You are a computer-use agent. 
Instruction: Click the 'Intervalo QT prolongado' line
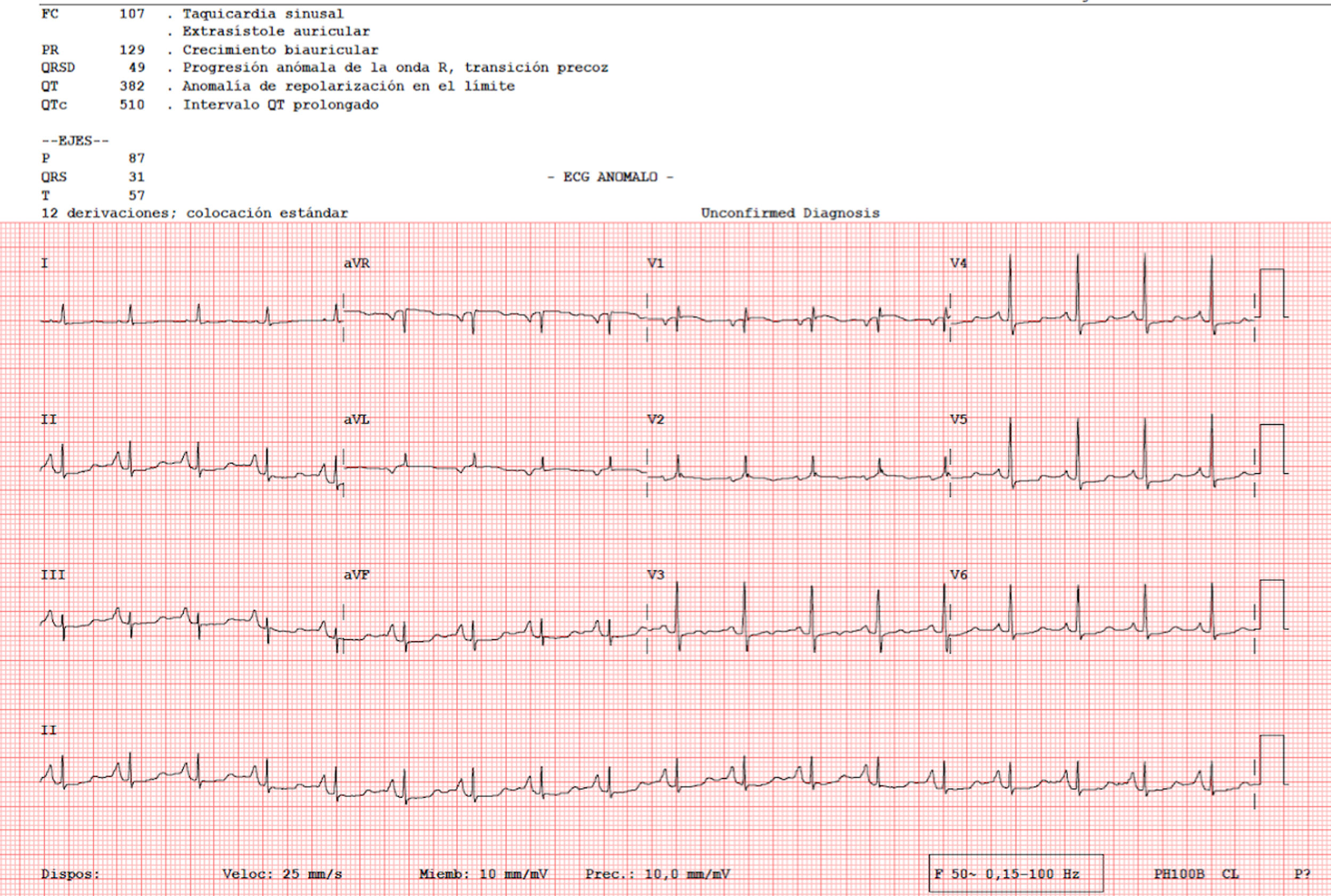280,105
